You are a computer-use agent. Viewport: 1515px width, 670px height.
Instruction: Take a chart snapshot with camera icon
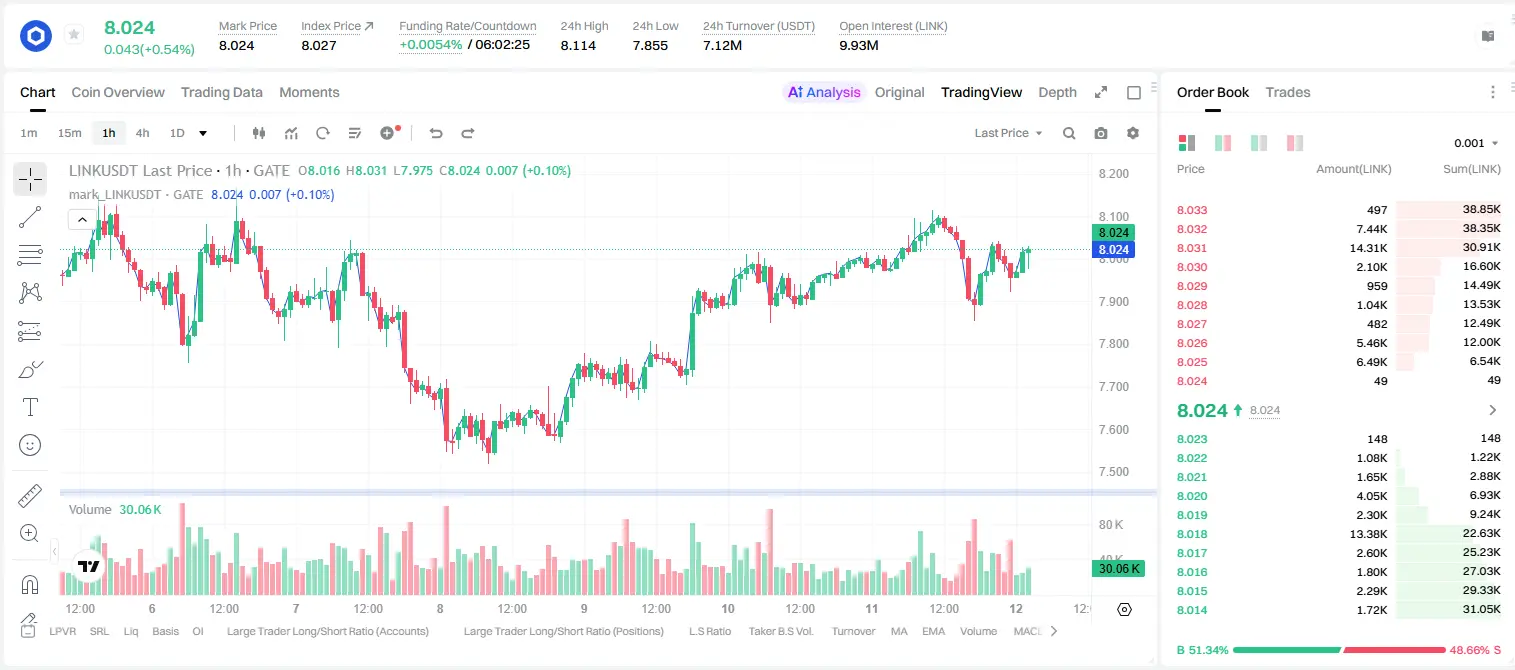pos(1101,133)
